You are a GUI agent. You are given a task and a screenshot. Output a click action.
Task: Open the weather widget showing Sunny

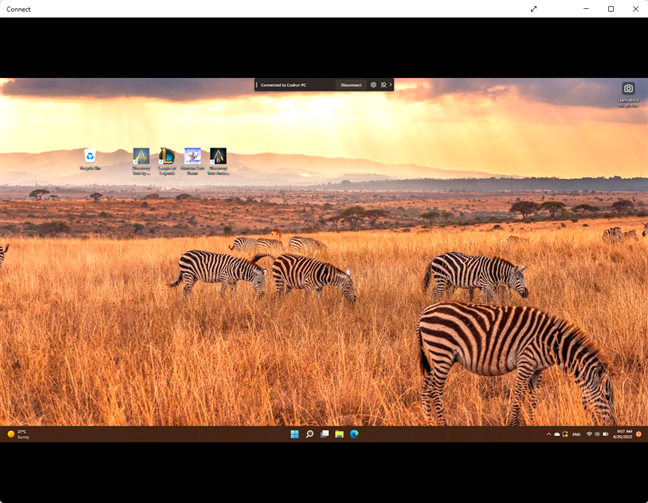point(18,434)
